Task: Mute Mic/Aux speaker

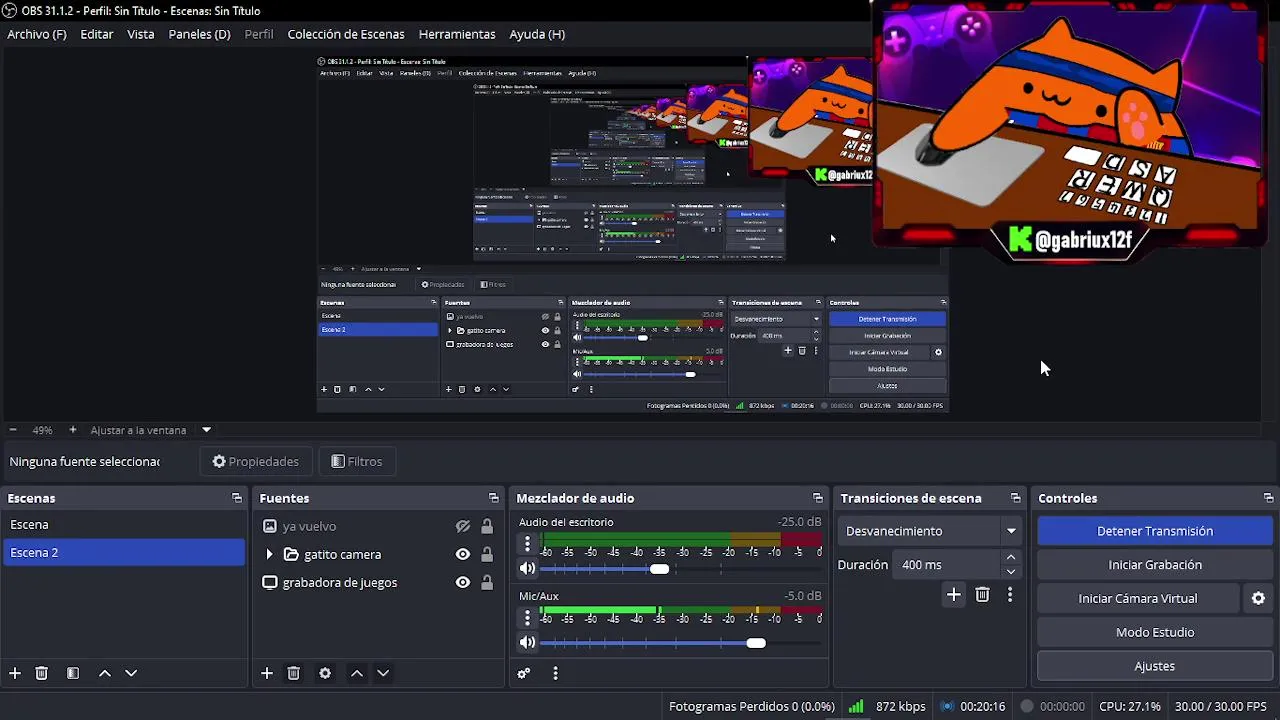Action: [x=527, y=643]
